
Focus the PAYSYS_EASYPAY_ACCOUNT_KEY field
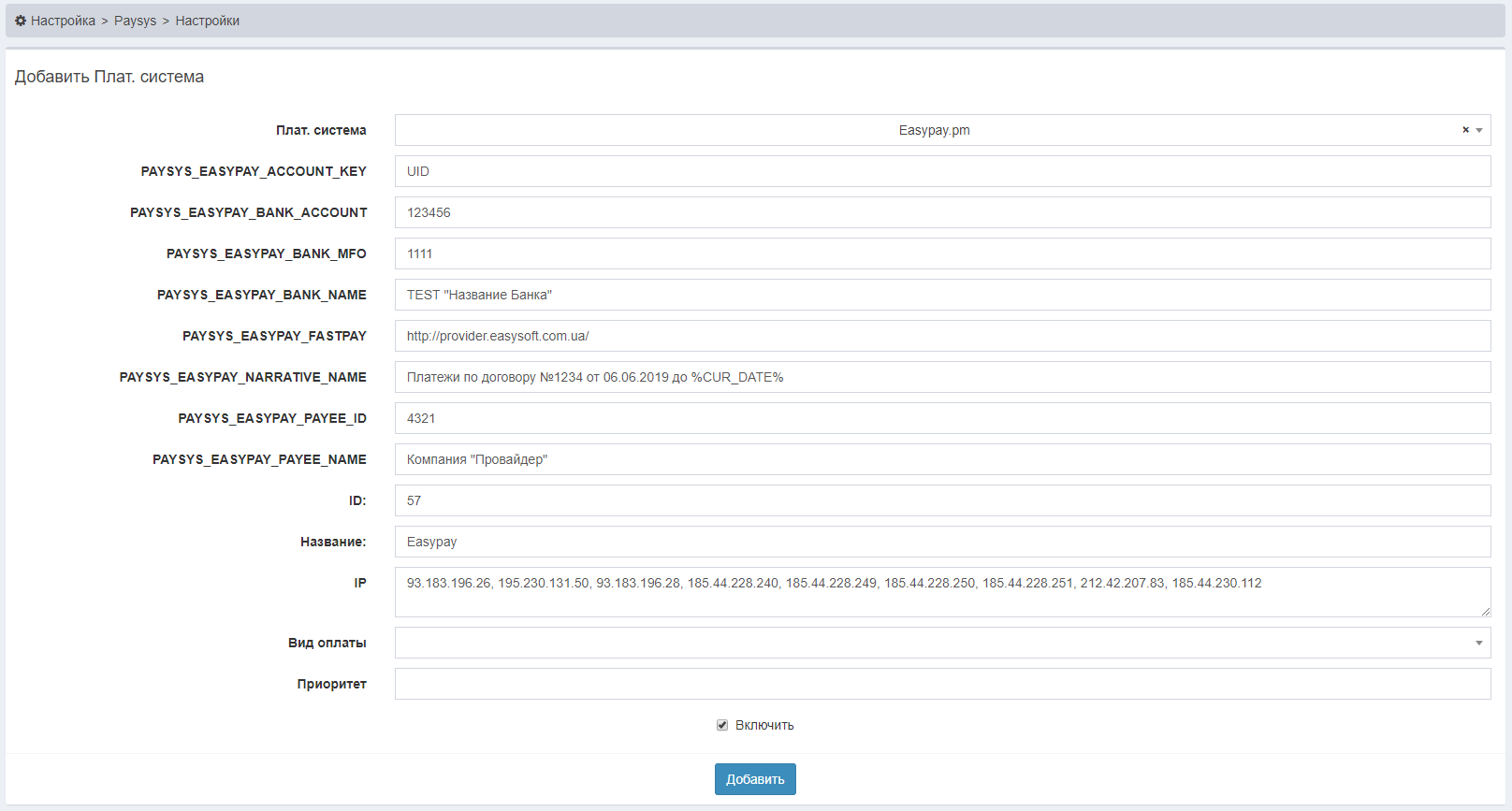point(942,171)
